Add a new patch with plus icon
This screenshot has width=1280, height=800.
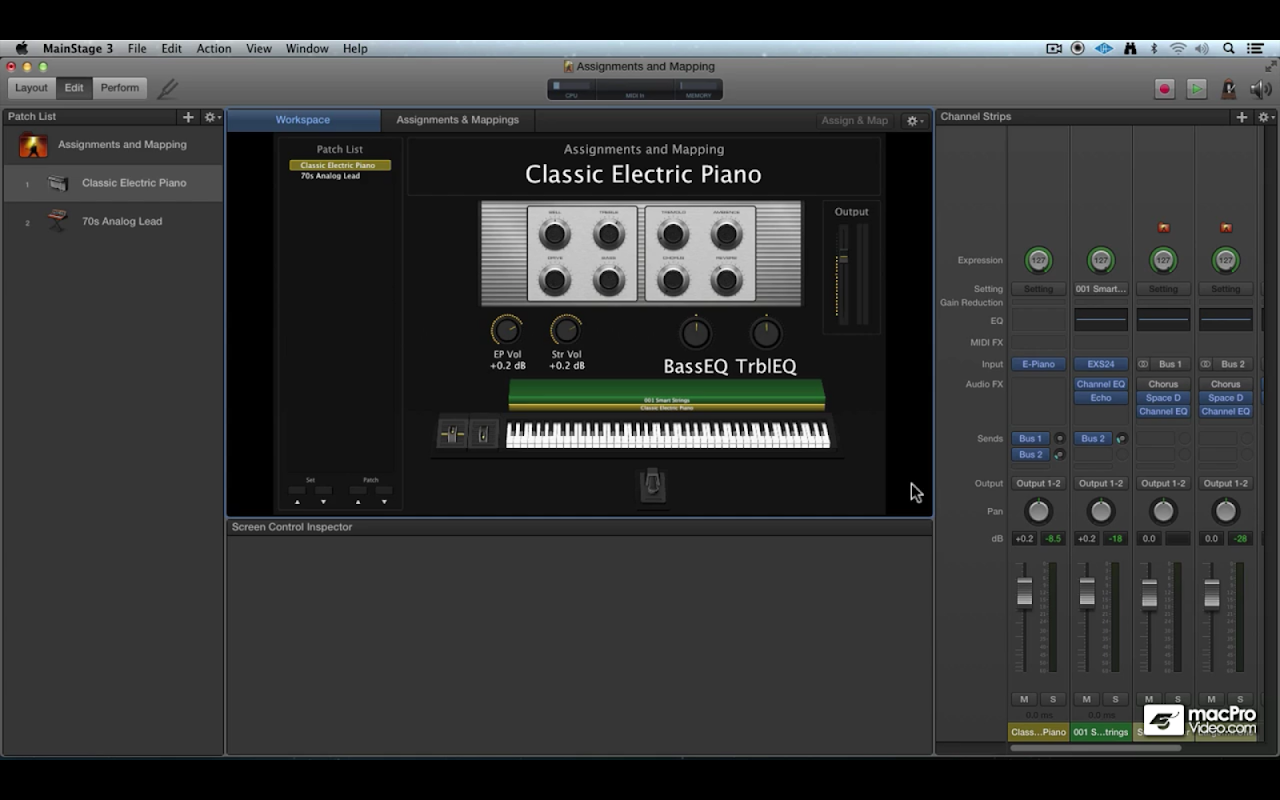coord(187,117)
